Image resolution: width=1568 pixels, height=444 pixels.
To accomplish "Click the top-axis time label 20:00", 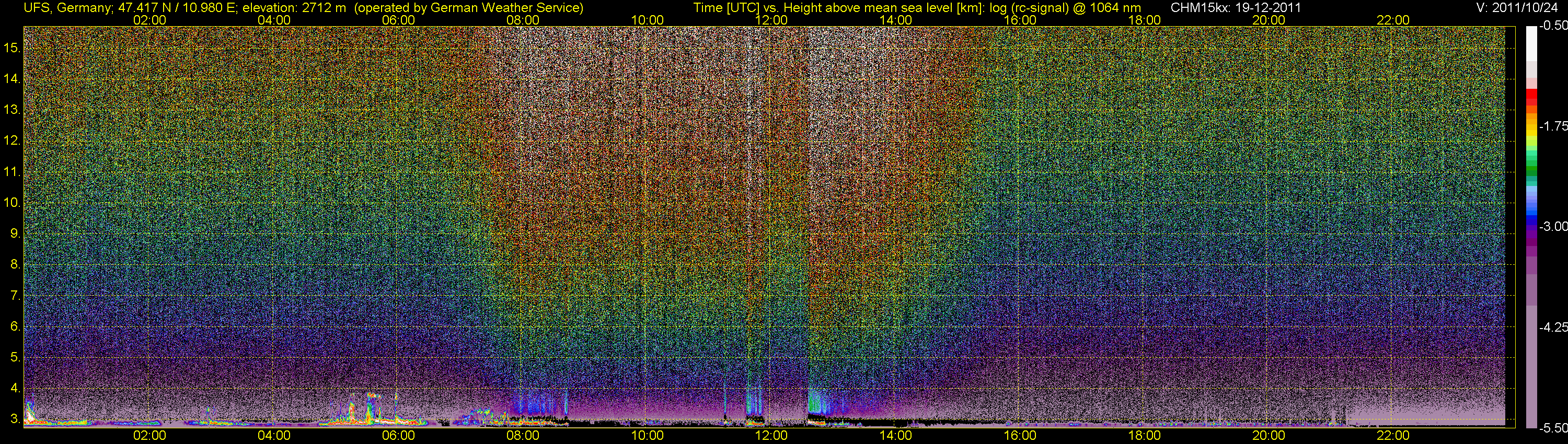I will 1269,20.
